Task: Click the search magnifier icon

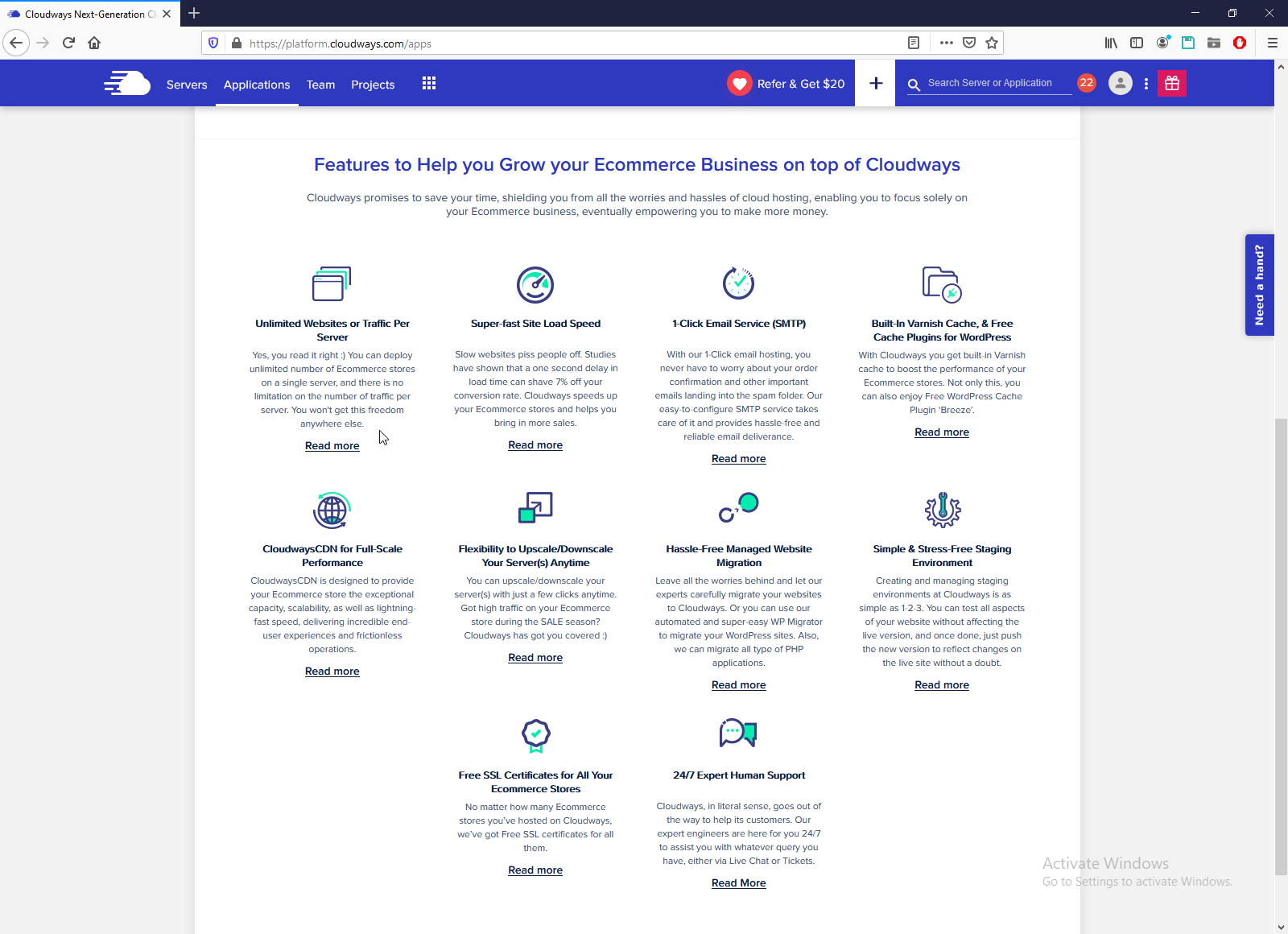Action: [x=914, y=84]
